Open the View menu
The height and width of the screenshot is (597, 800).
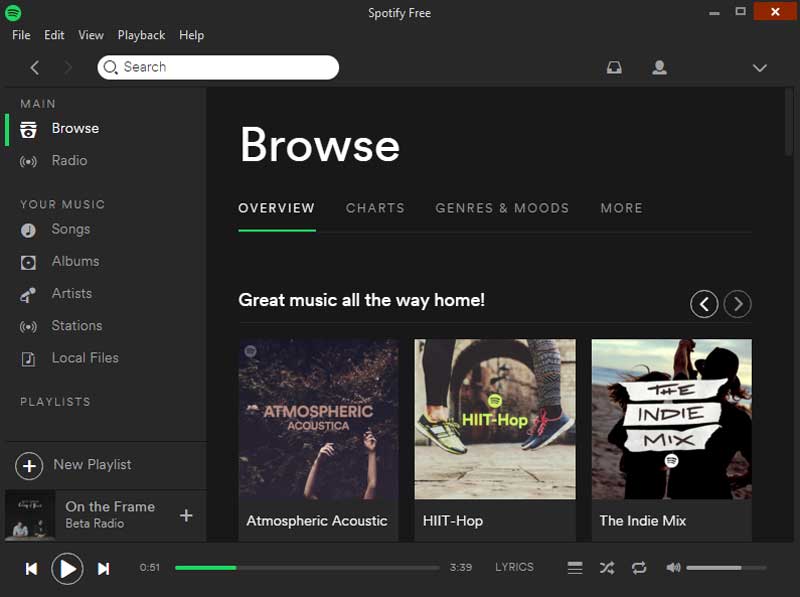click(91, 35)
